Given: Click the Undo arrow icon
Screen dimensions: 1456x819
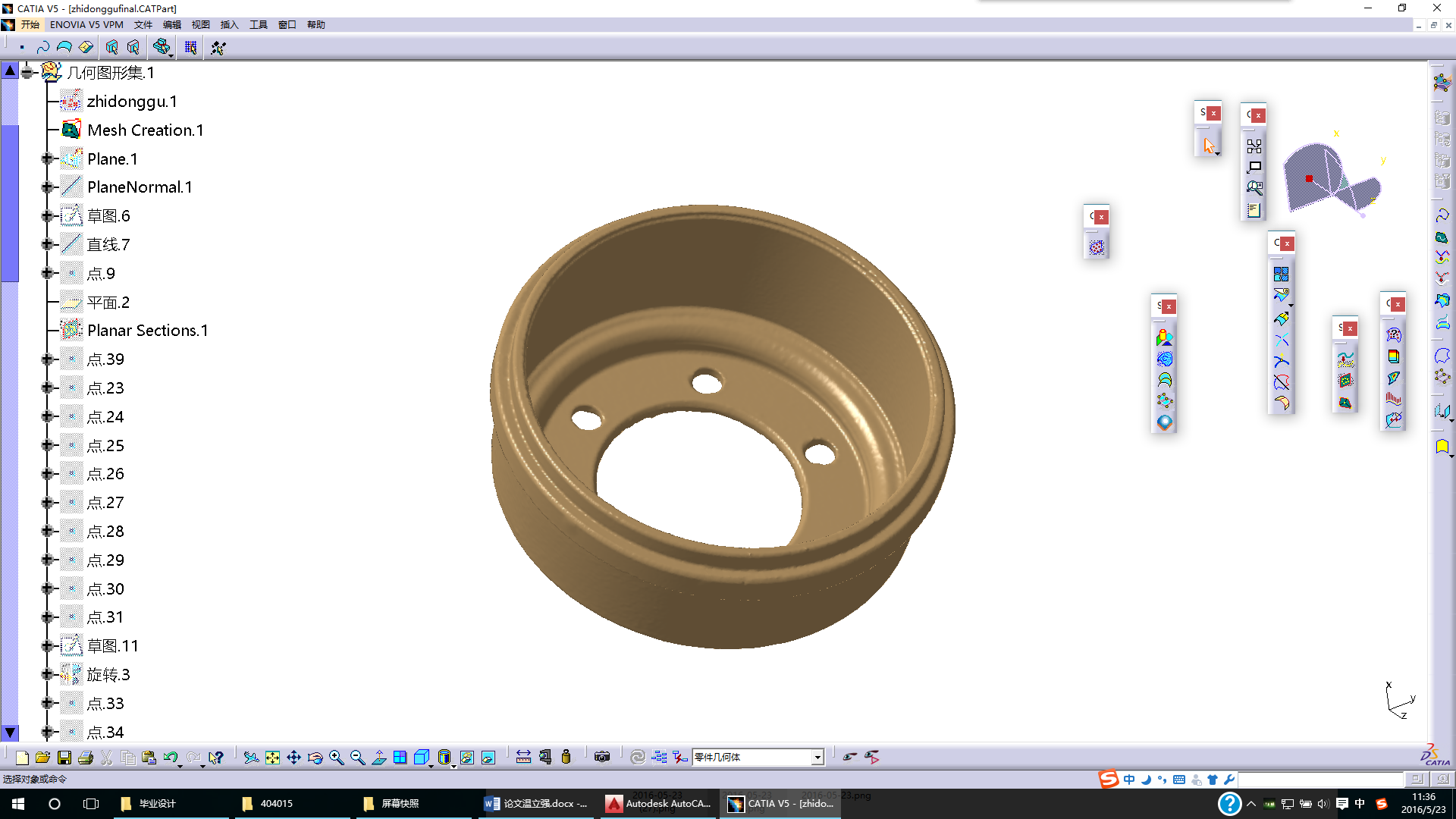Looking at the screenshot, I should [x=170, y=757].
